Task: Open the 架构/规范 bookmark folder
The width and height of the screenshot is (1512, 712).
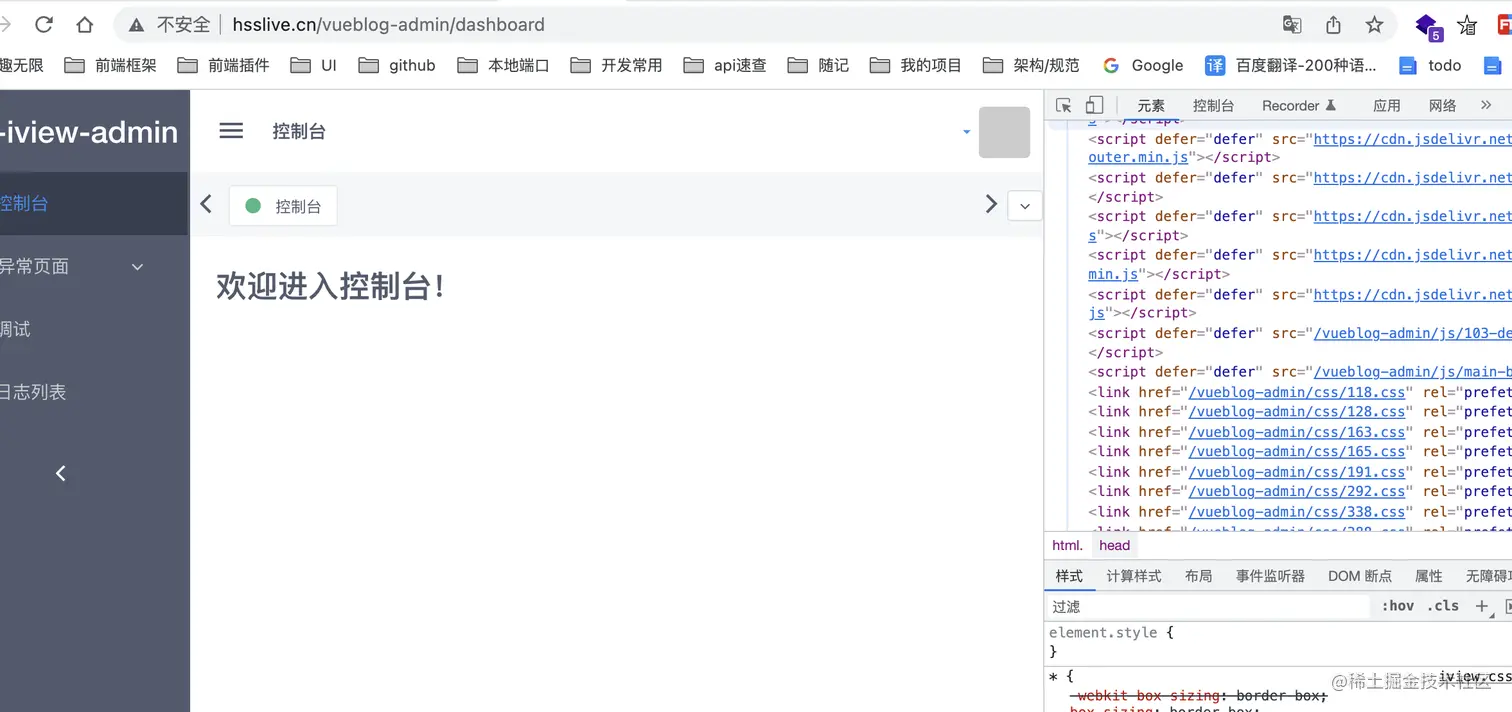Action: pyautogui.click(x=1031, y=65)
